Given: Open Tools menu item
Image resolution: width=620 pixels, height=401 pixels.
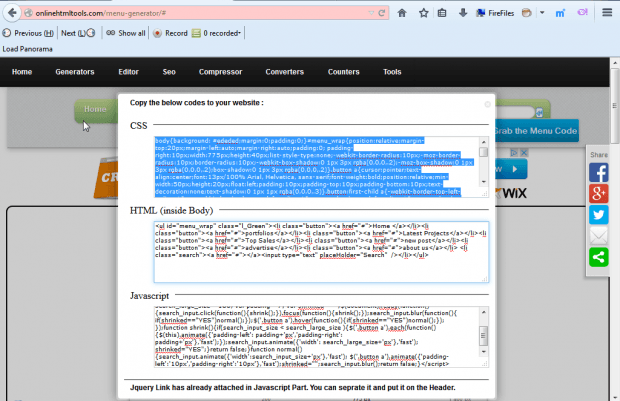Looking at the screenshot, I should (392, 72).
